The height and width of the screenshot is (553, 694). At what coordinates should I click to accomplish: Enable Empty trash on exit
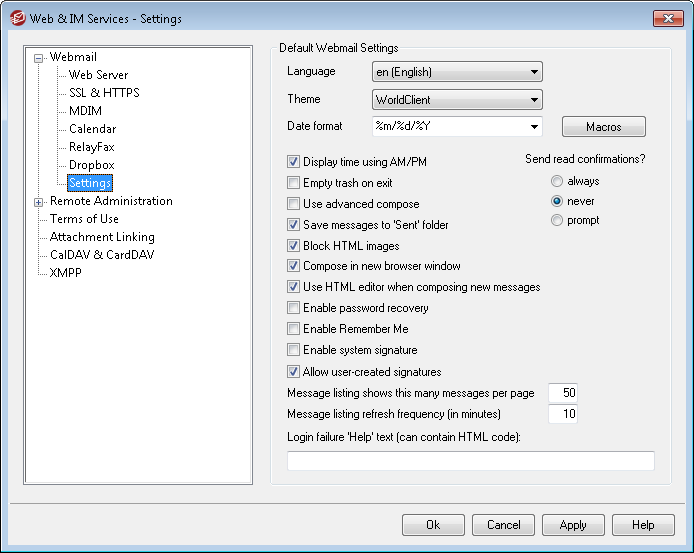click(x=294, y=183)
